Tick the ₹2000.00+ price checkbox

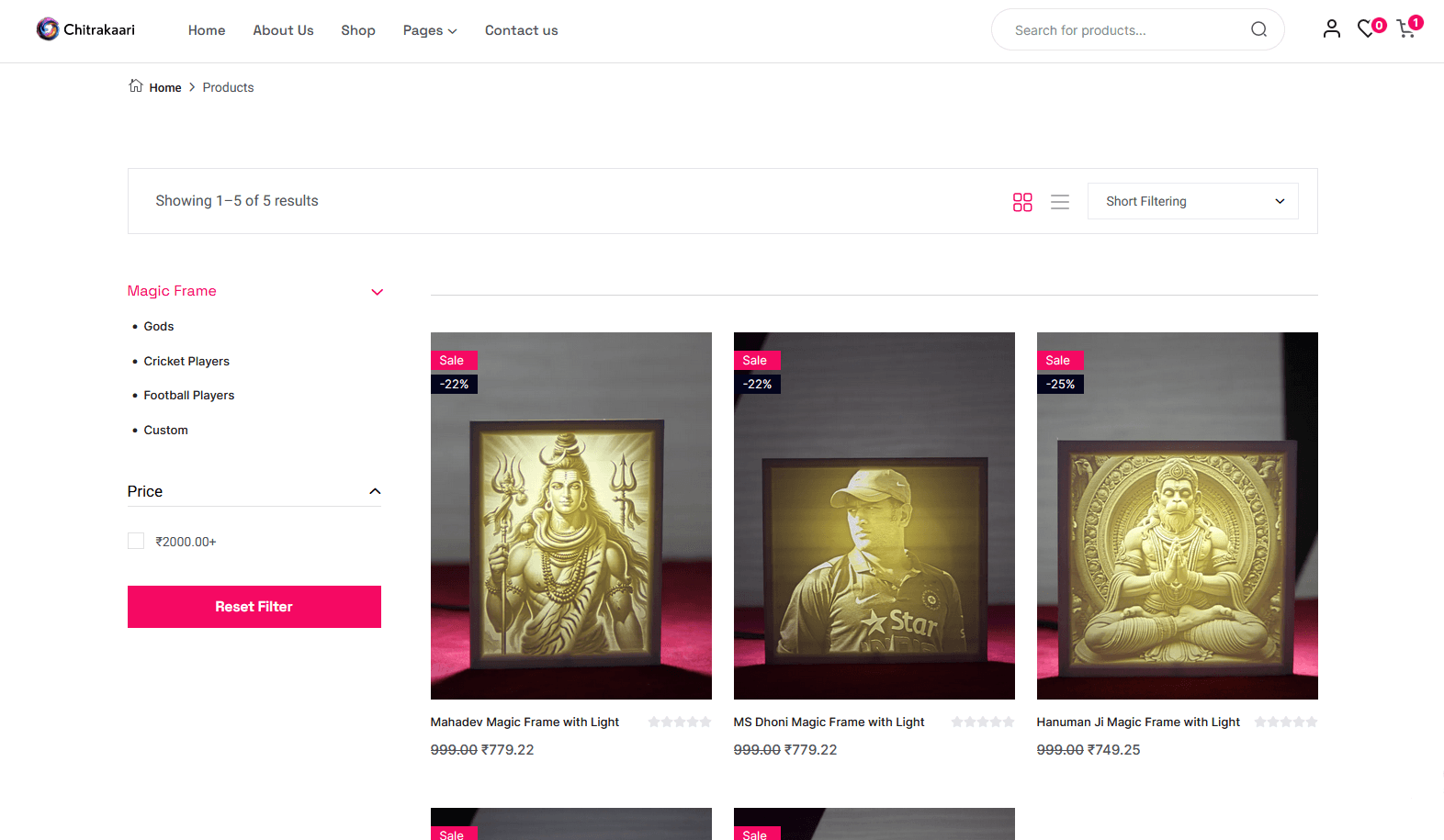point(136,542)
